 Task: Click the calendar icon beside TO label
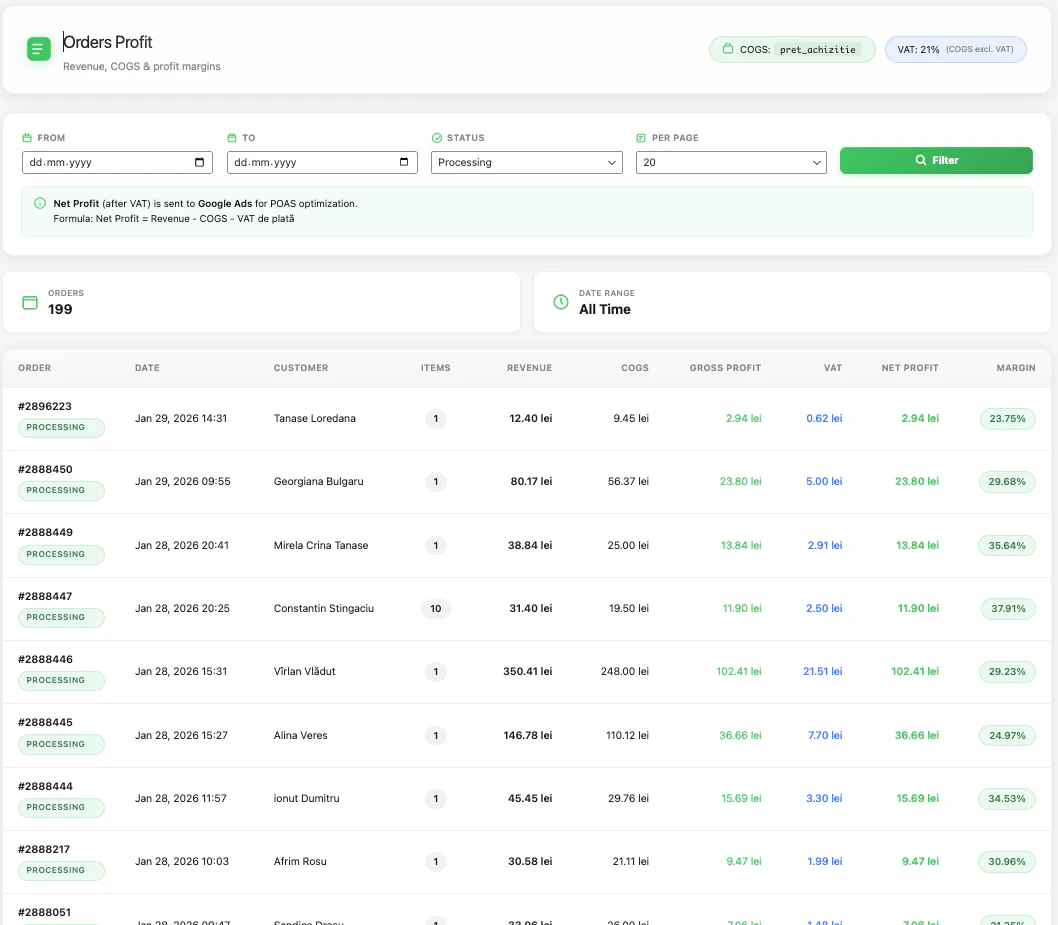(232, 138)
